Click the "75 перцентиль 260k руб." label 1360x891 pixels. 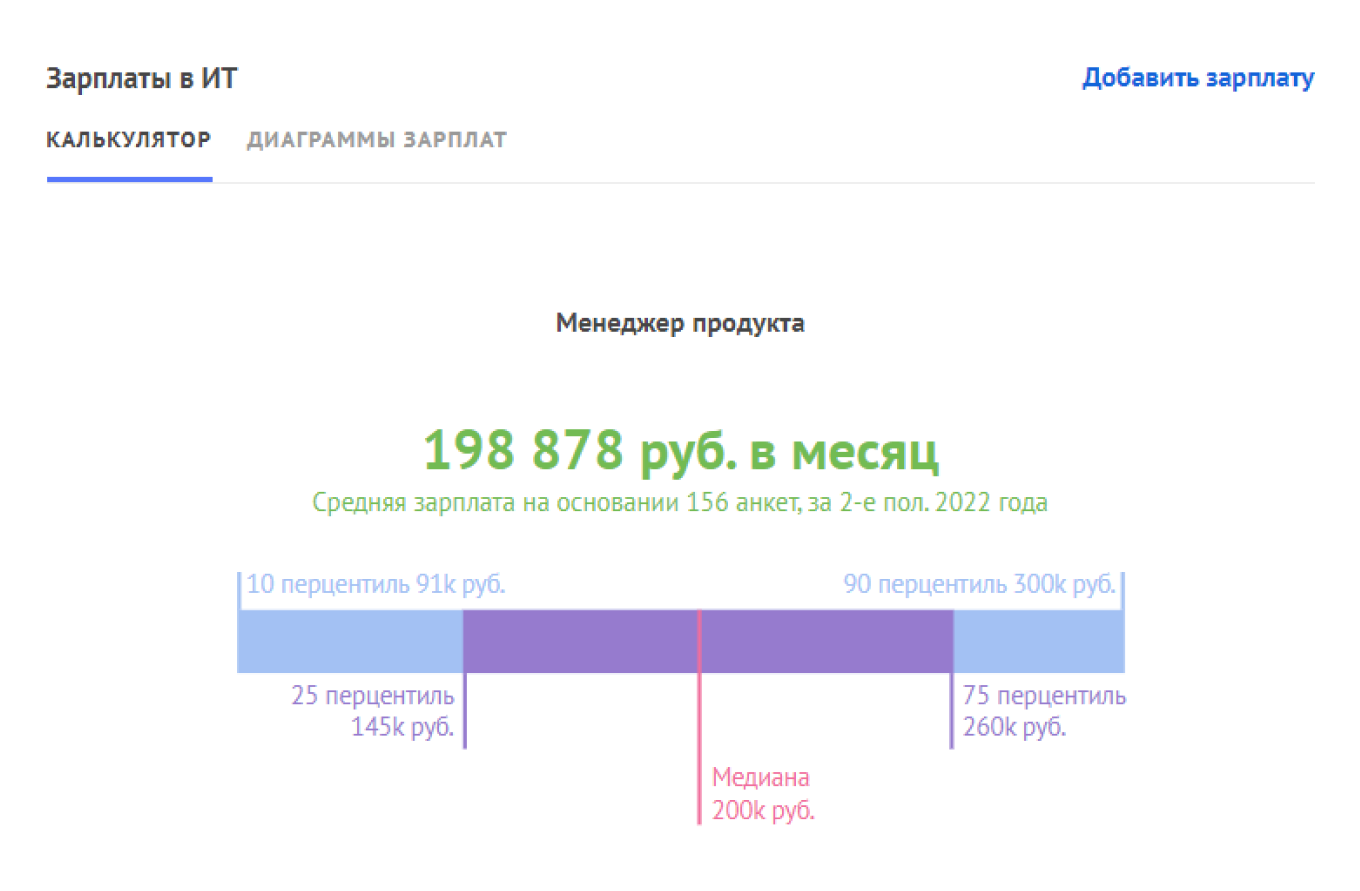click(x=1044, y=711)
